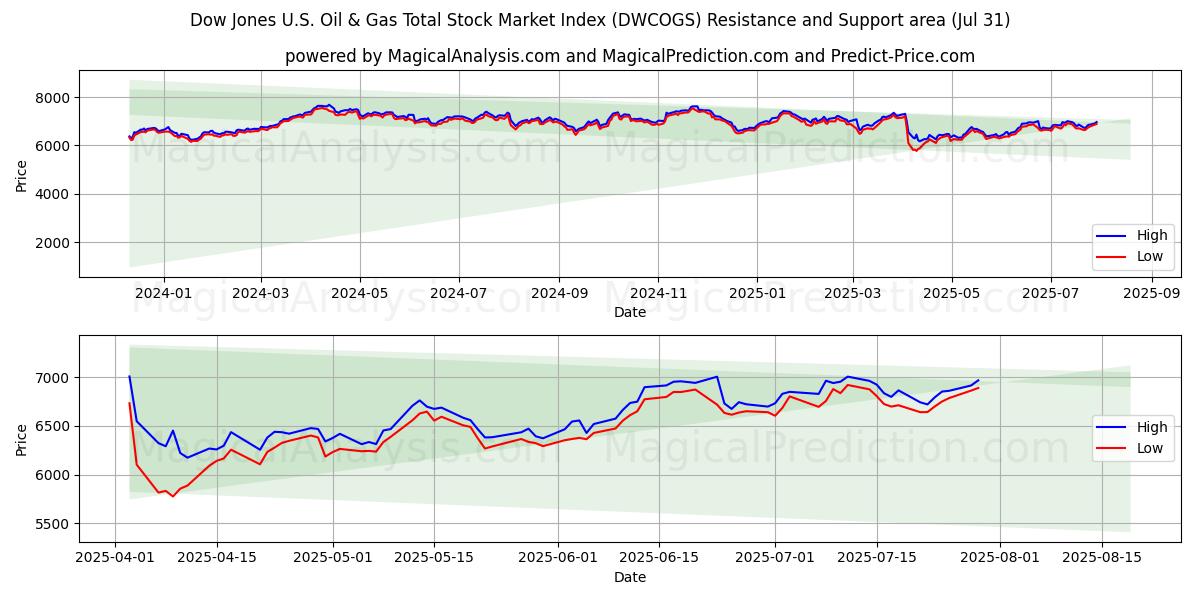Click the red Low line swatch in lower legend
The image size is (1200, 600).
tap(1113, 448)
